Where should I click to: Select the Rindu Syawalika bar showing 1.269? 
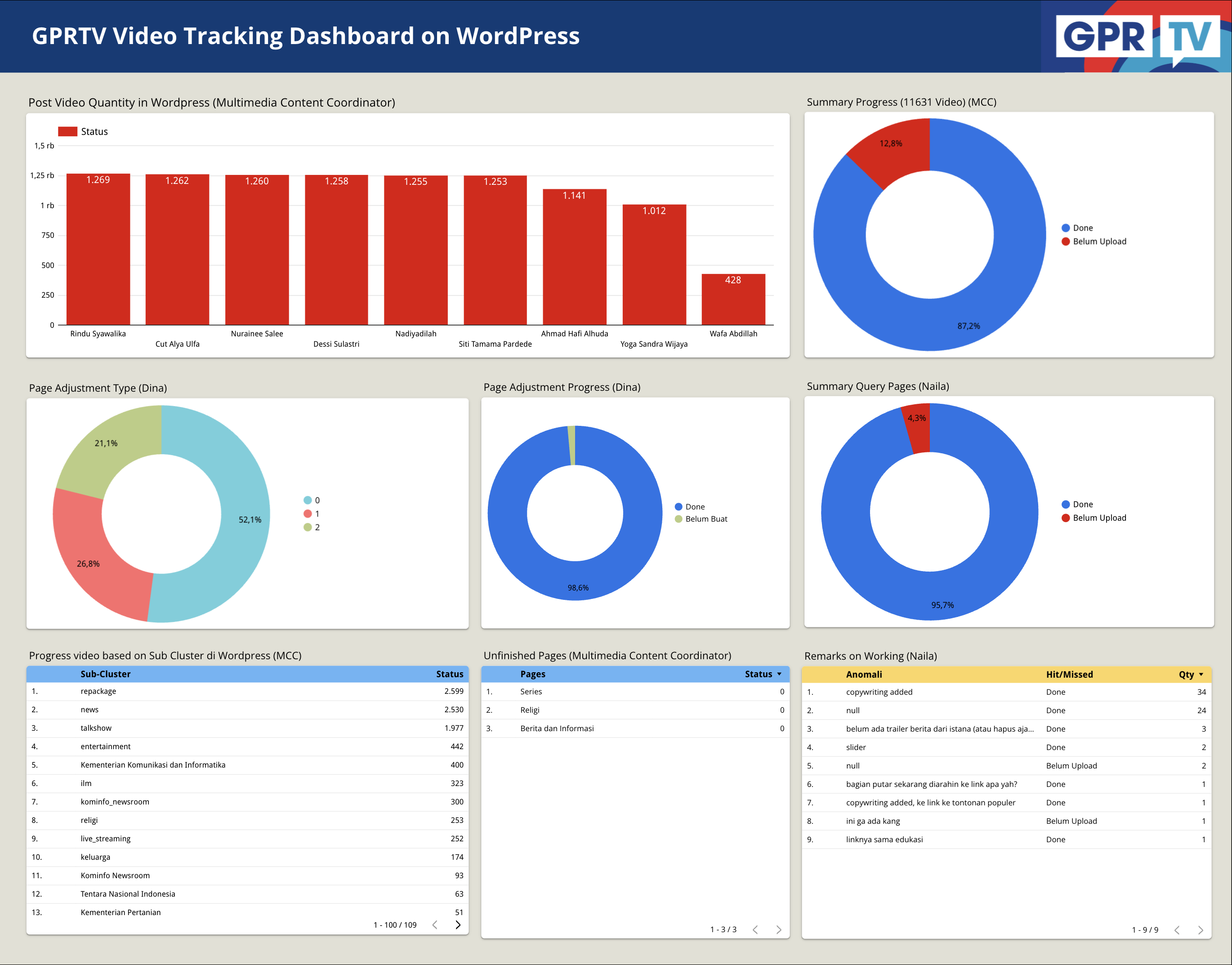(98, 249)
